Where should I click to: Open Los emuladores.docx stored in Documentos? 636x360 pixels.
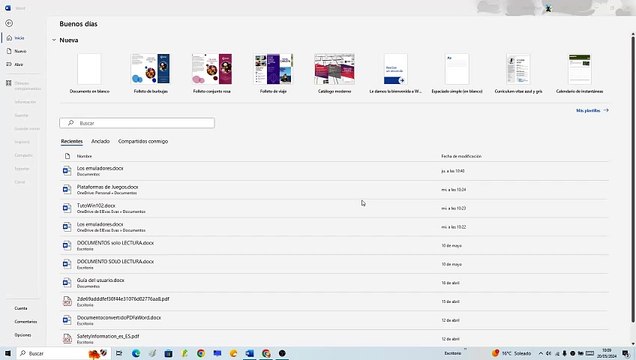pyautogui.click(x=334, y=171)
